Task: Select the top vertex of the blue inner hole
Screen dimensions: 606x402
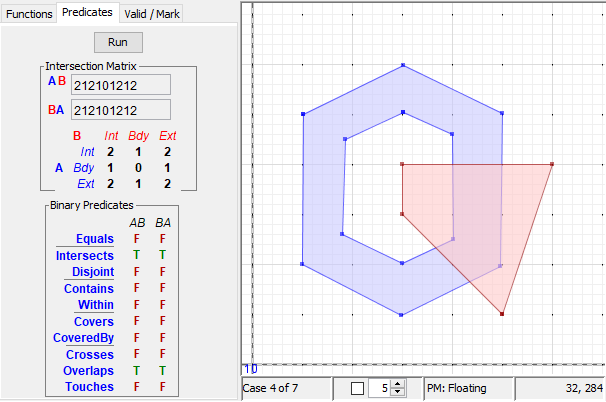Action: tap(403, 112)
